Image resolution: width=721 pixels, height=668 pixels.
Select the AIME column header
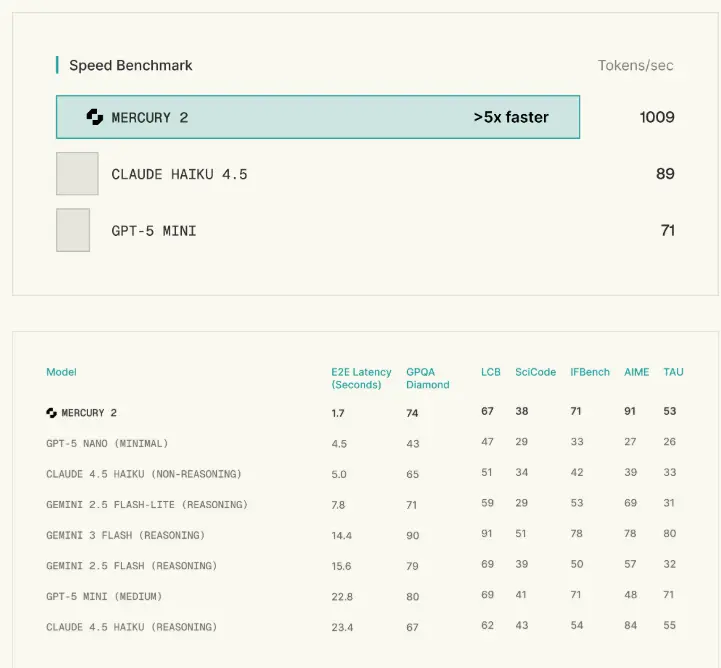tap(636, 372)
